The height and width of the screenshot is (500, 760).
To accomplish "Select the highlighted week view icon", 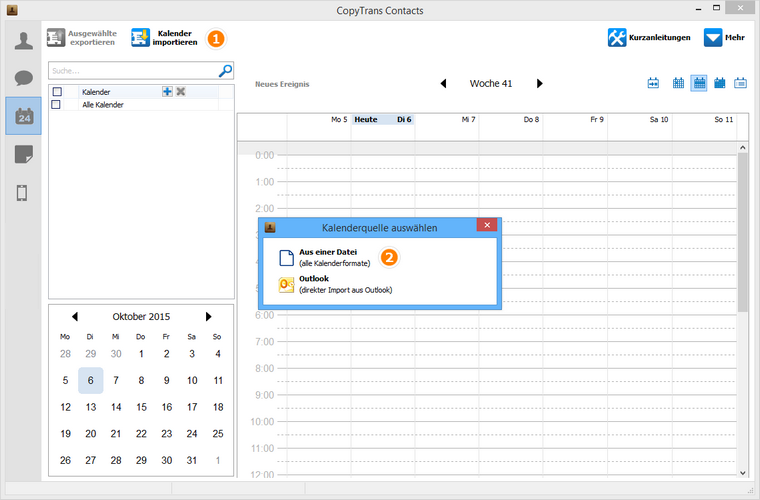I will click(698, 83).
